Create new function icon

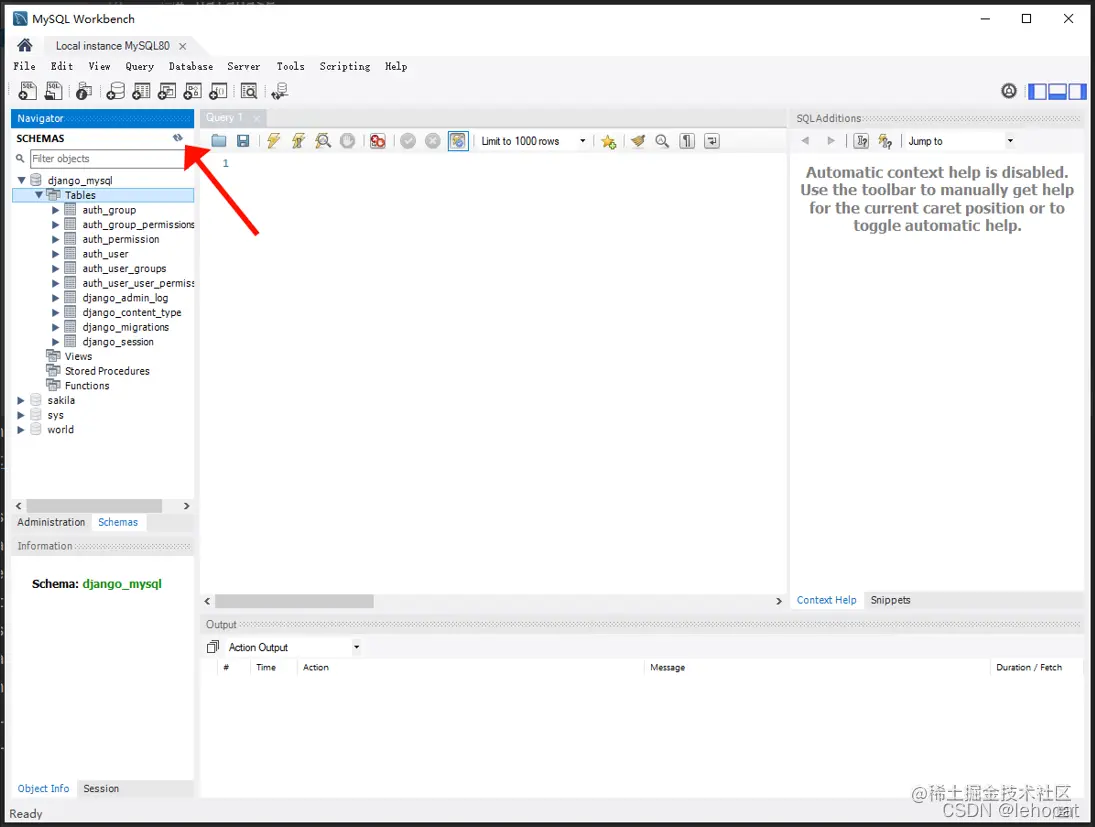click(219, 91)
